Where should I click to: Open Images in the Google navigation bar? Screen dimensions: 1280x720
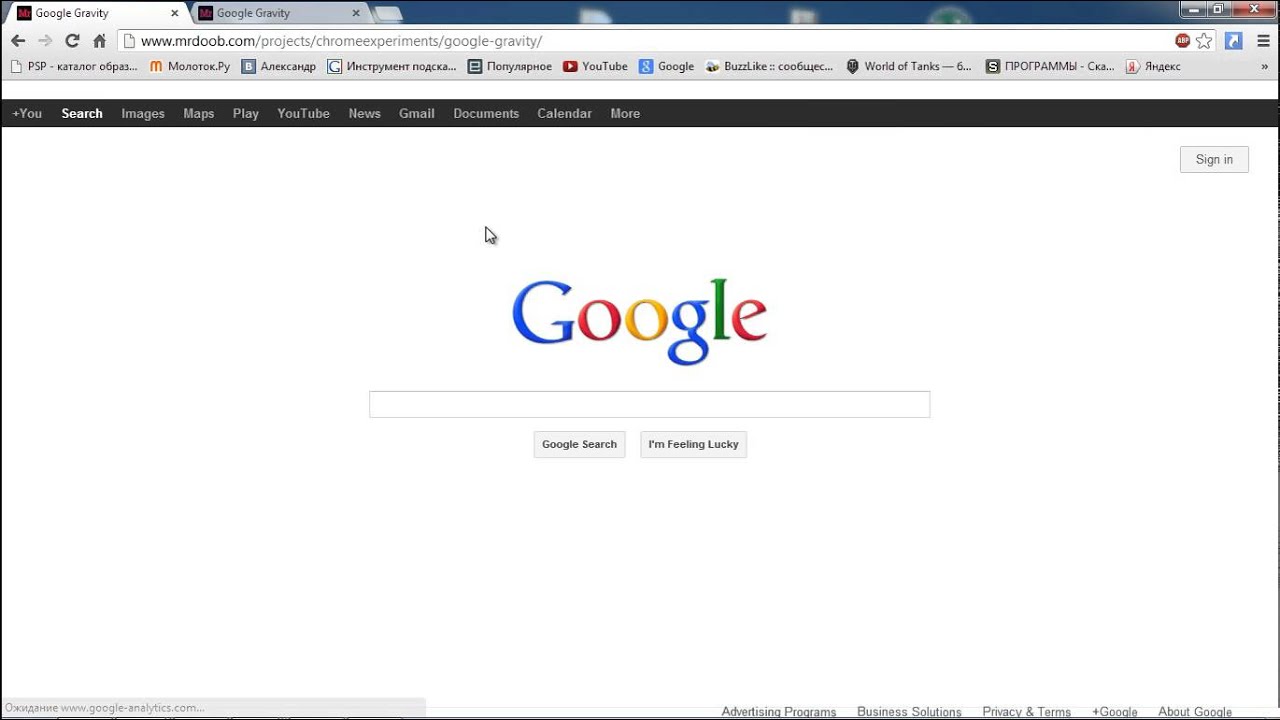coord(143,113)
